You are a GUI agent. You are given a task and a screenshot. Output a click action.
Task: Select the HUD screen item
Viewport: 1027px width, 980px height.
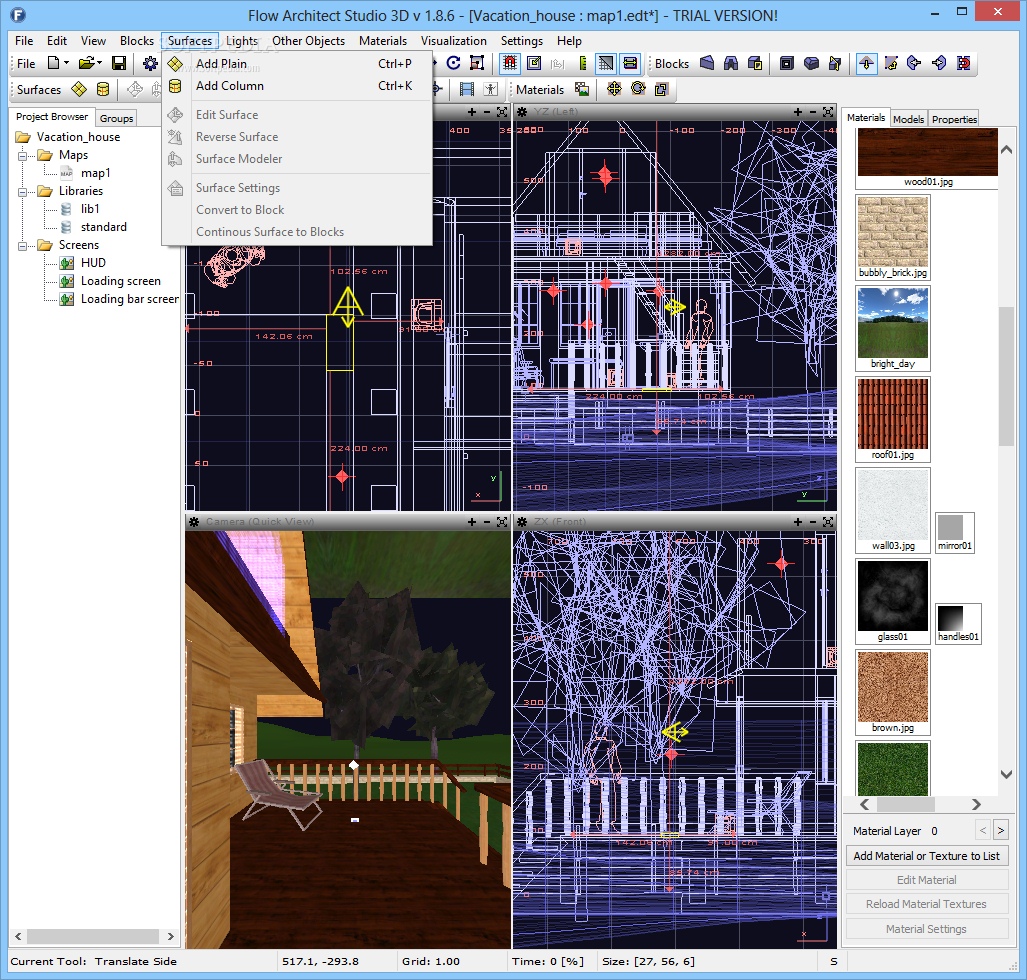coord(93,263)
